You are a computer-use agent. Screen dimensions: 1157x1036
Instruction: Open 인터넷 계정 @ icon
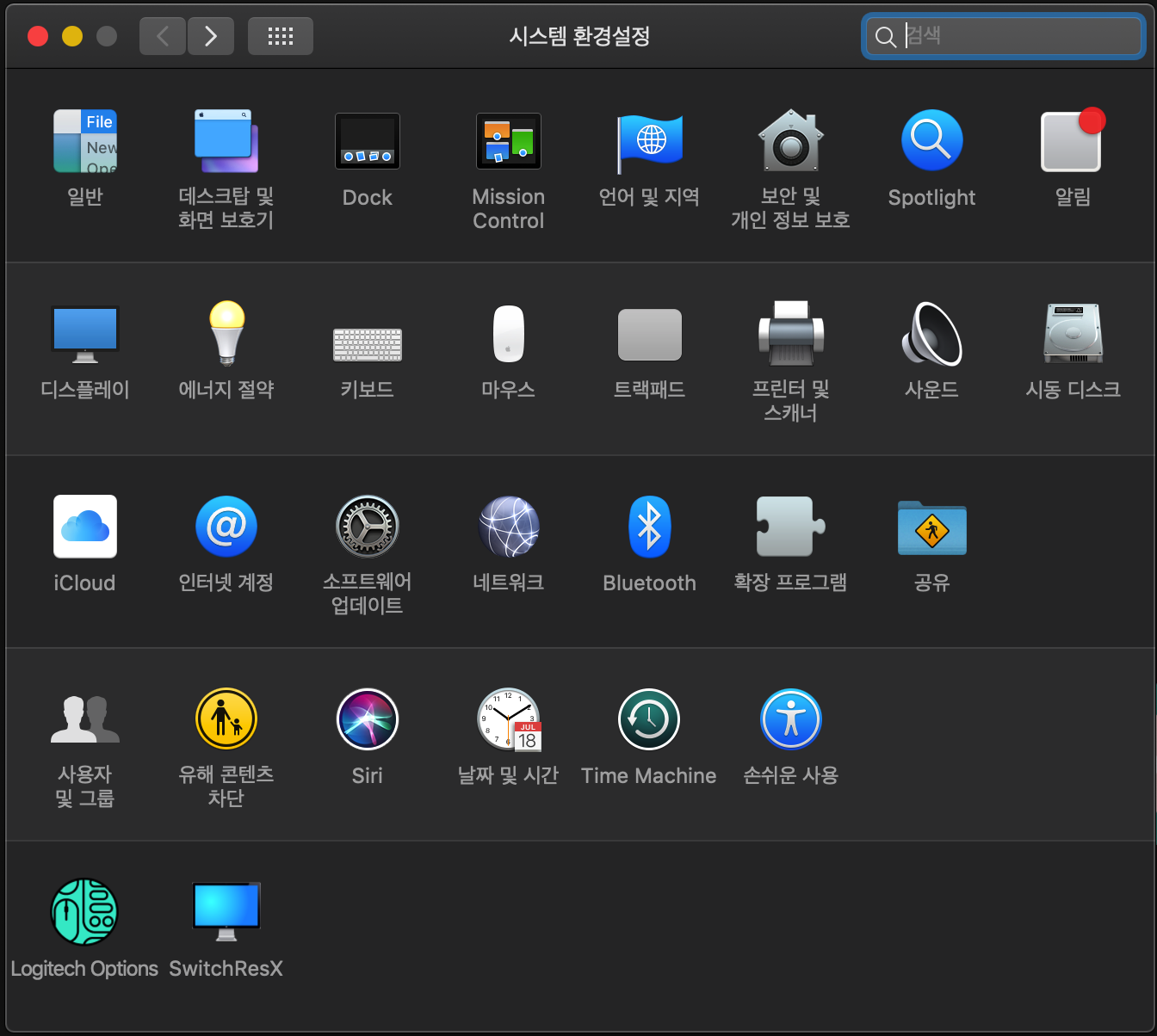pos(226,527)
